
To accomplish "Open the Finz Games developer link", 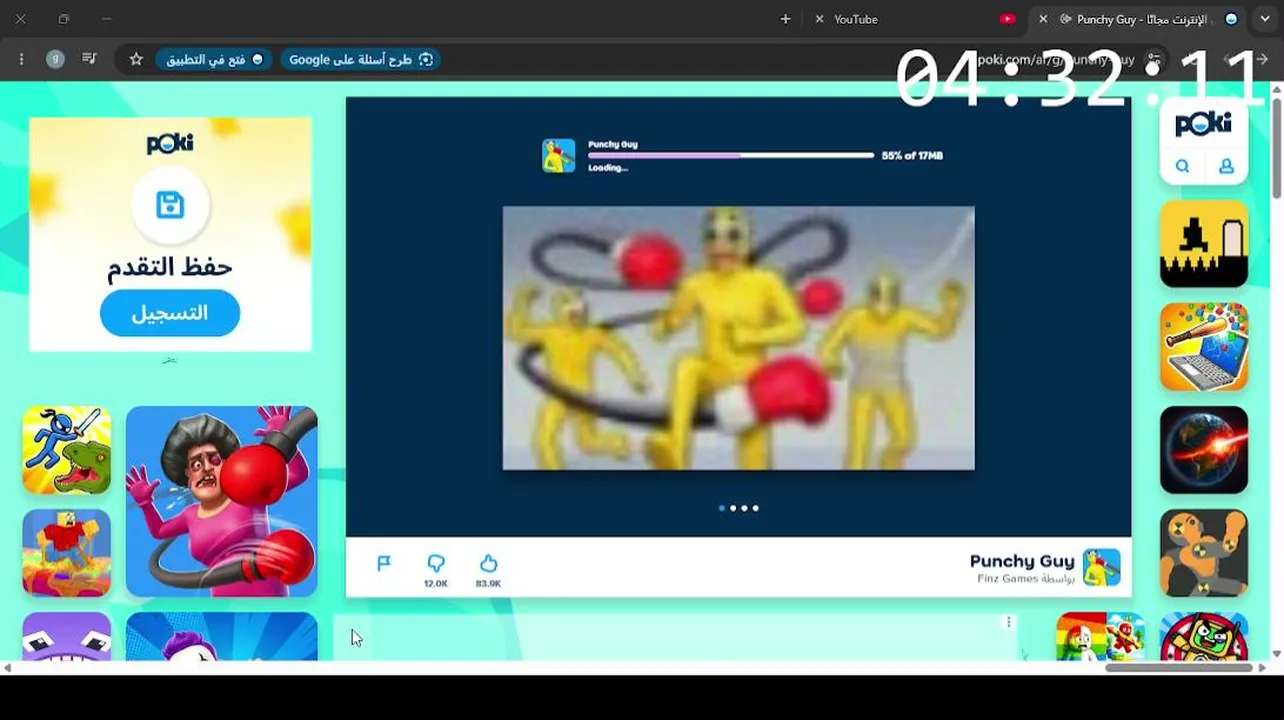I will pos(1026,579).
